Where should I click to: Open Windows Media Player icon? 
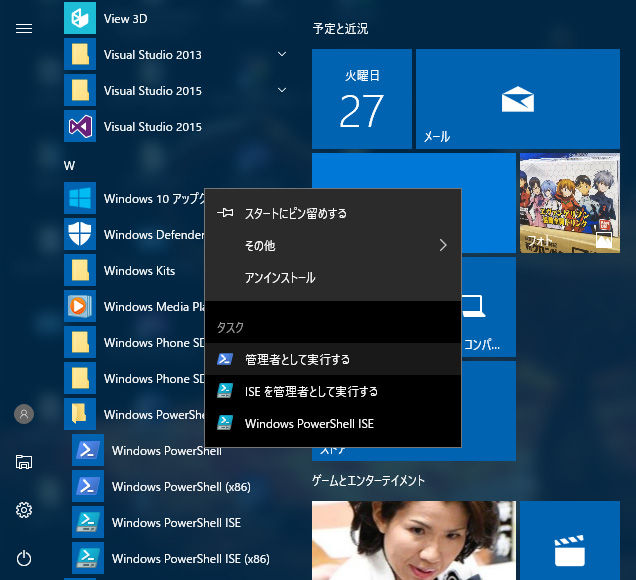click(80, 306)
